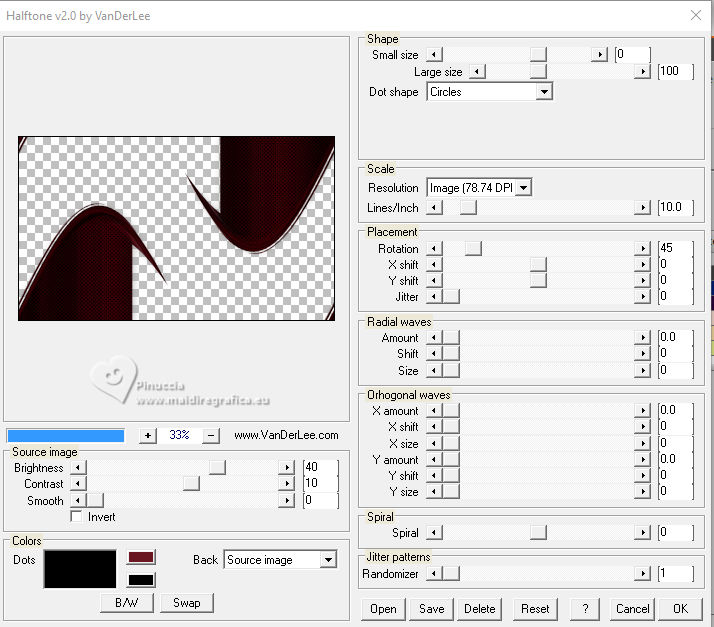Click the Open preset button

pos(383,609)
